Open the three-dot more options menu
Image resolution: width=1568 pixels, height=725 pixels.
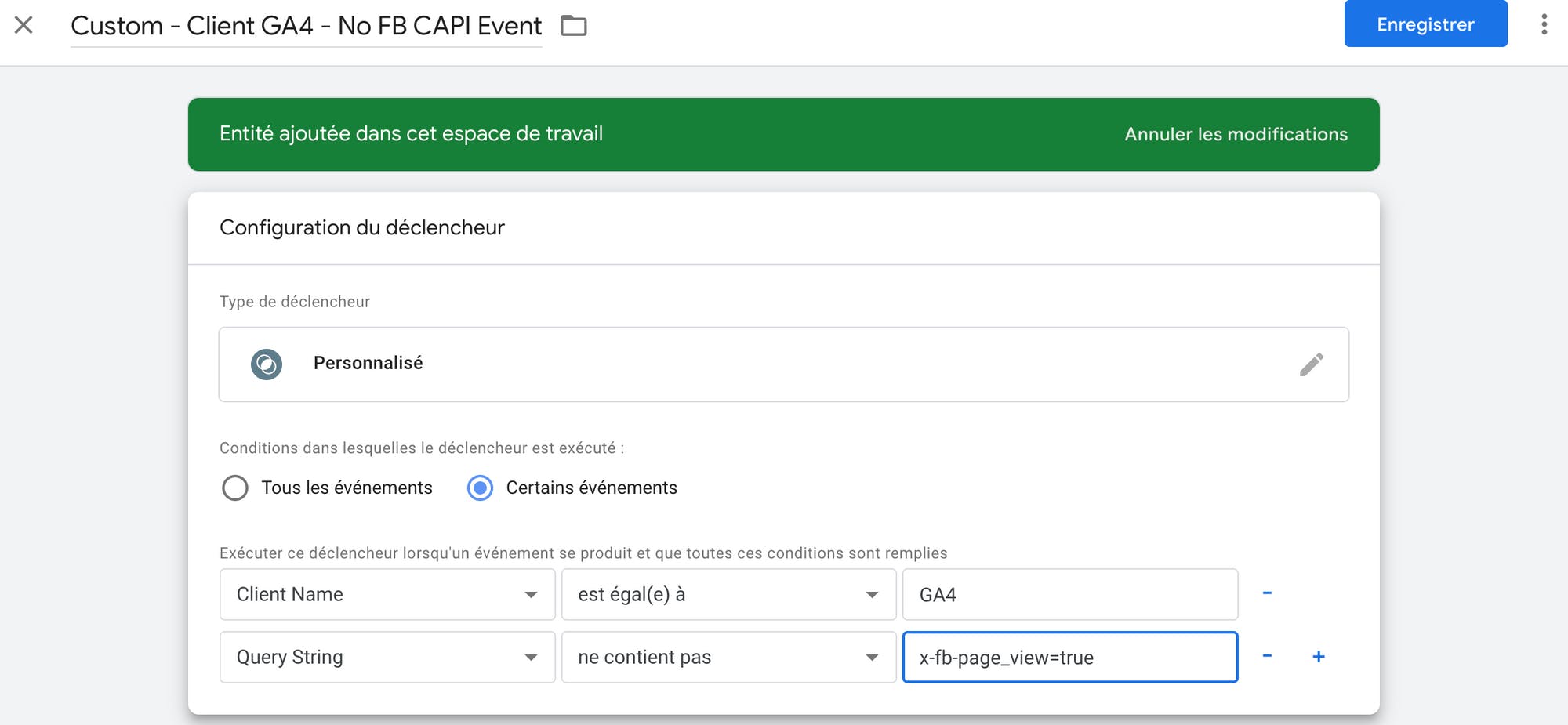click(1544, 24)
